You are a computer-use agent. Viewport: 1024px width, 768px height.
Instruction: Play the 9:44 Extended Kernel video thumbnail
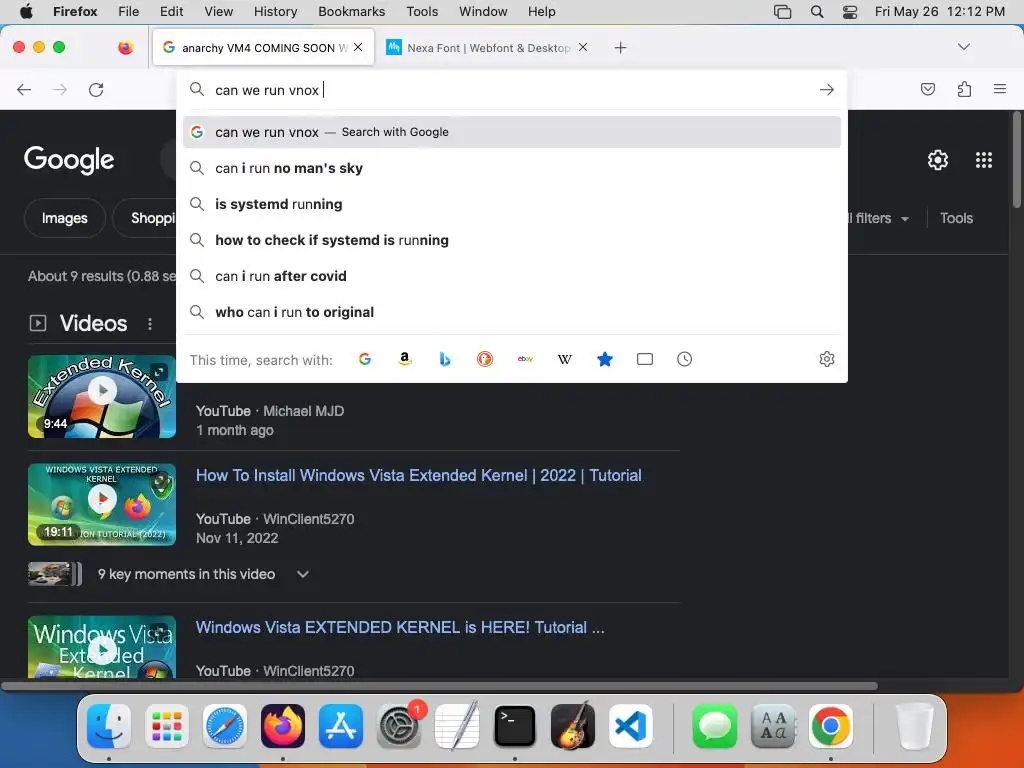(102, 396)
